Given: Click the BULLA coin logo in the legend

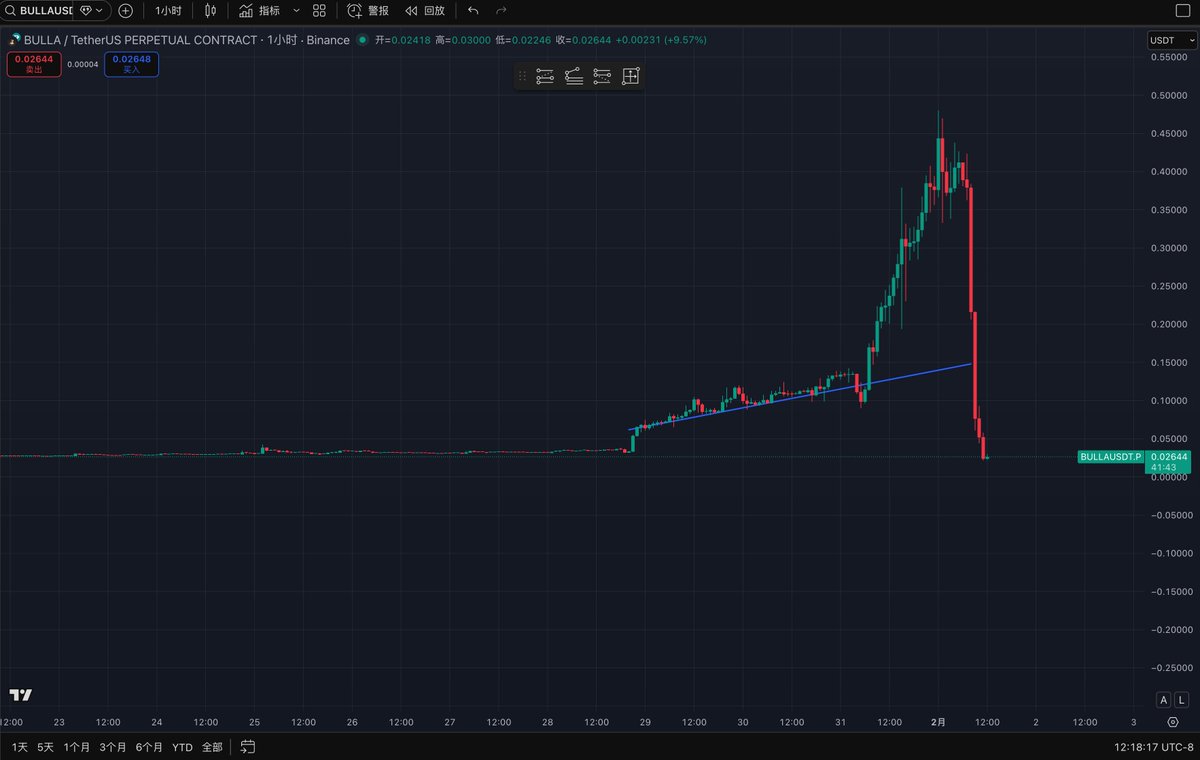Looking at the screenshot, I should coord(15,40).
